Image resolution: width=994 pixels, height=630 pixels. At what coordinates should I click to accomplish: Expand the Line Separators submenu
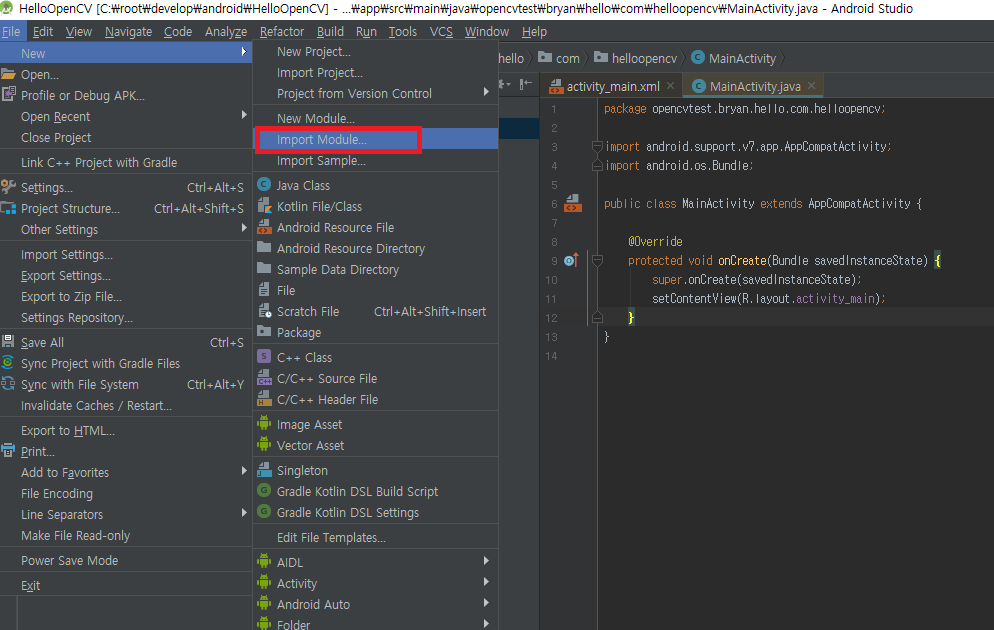244,513
